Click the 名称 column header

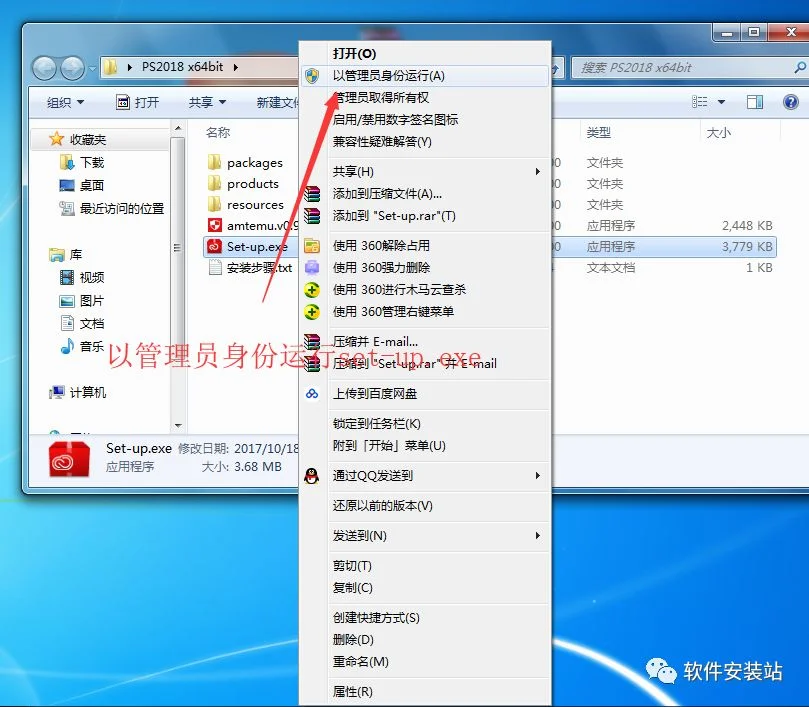tap(218, 133)
